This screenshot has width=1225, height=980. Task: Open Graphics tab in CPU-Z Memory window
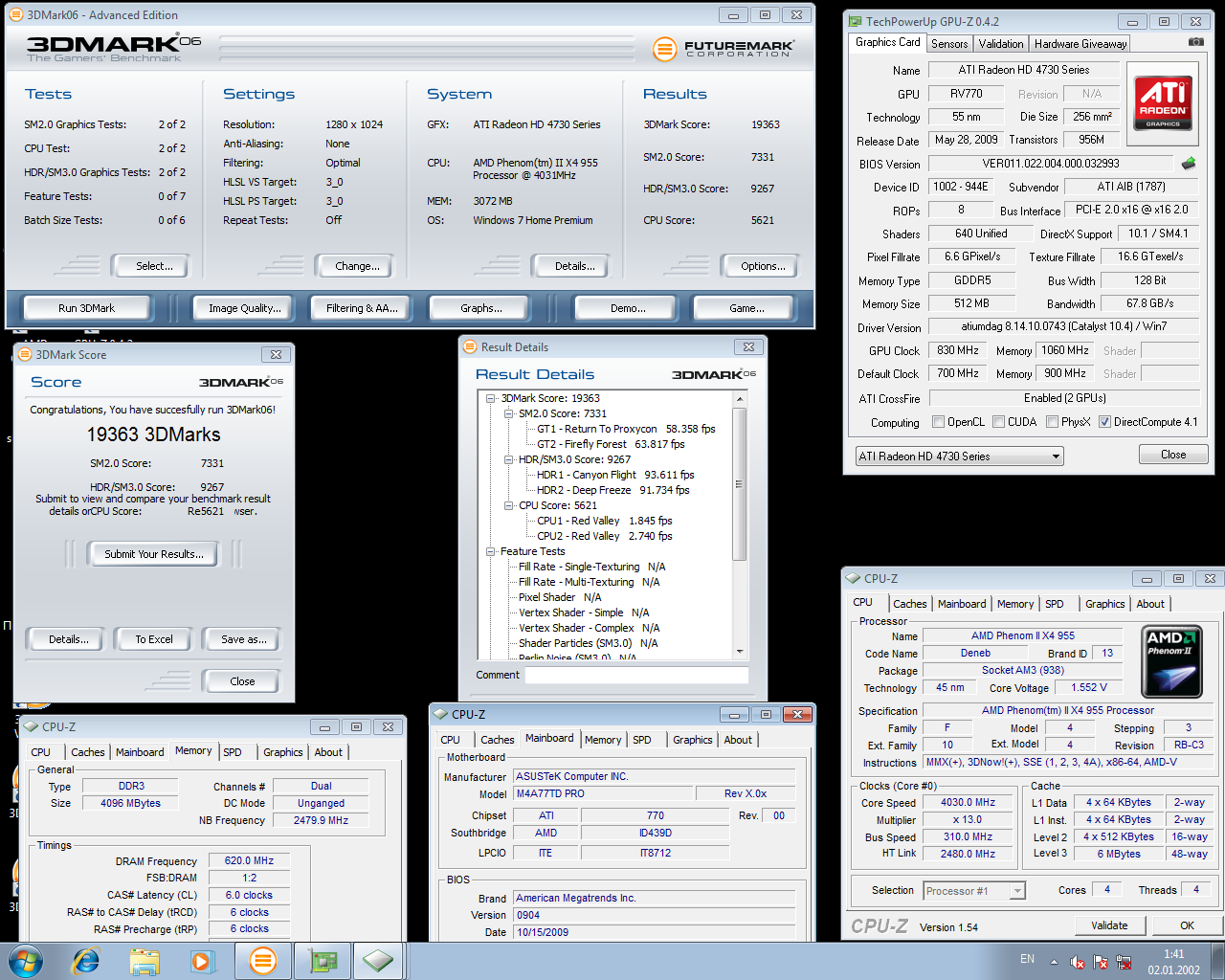(x=283, y=752)
